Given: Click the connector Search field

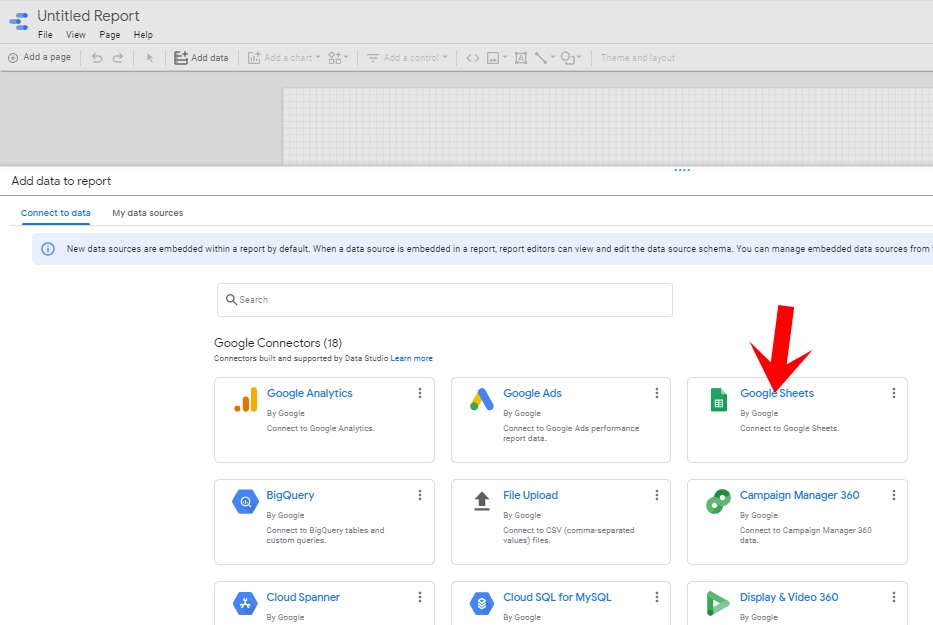Looking at the screenshot, I should pos(444,300).
